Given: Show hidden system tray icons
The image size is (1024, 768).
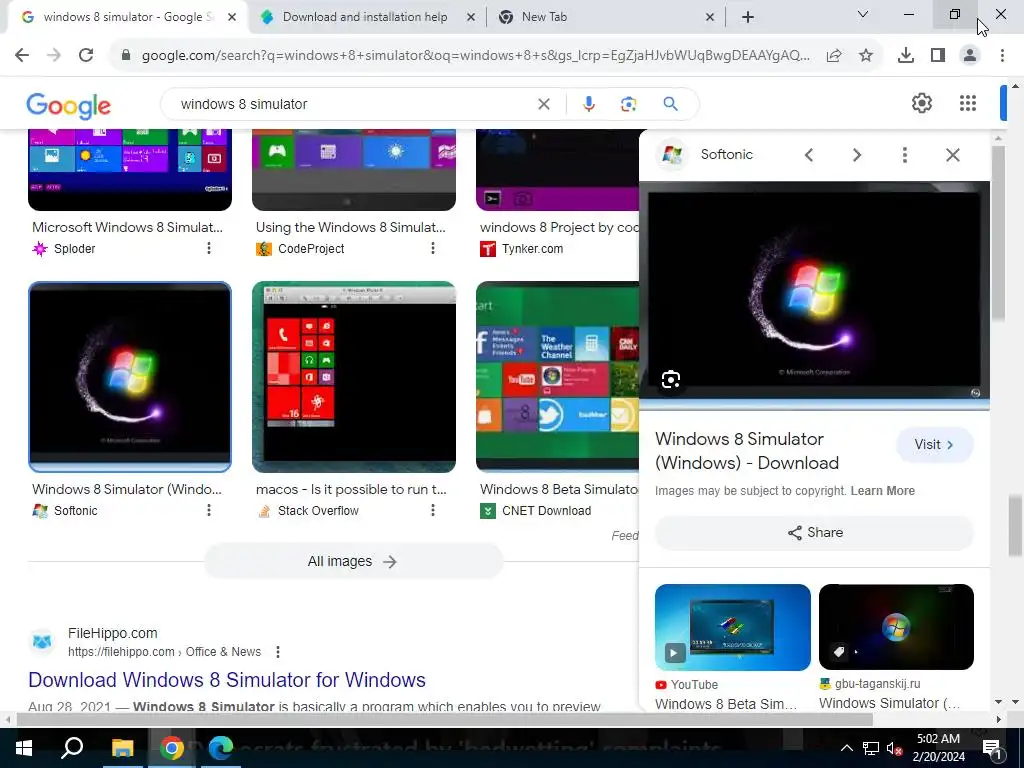Looking at the screenshot, I should point(846,748).
